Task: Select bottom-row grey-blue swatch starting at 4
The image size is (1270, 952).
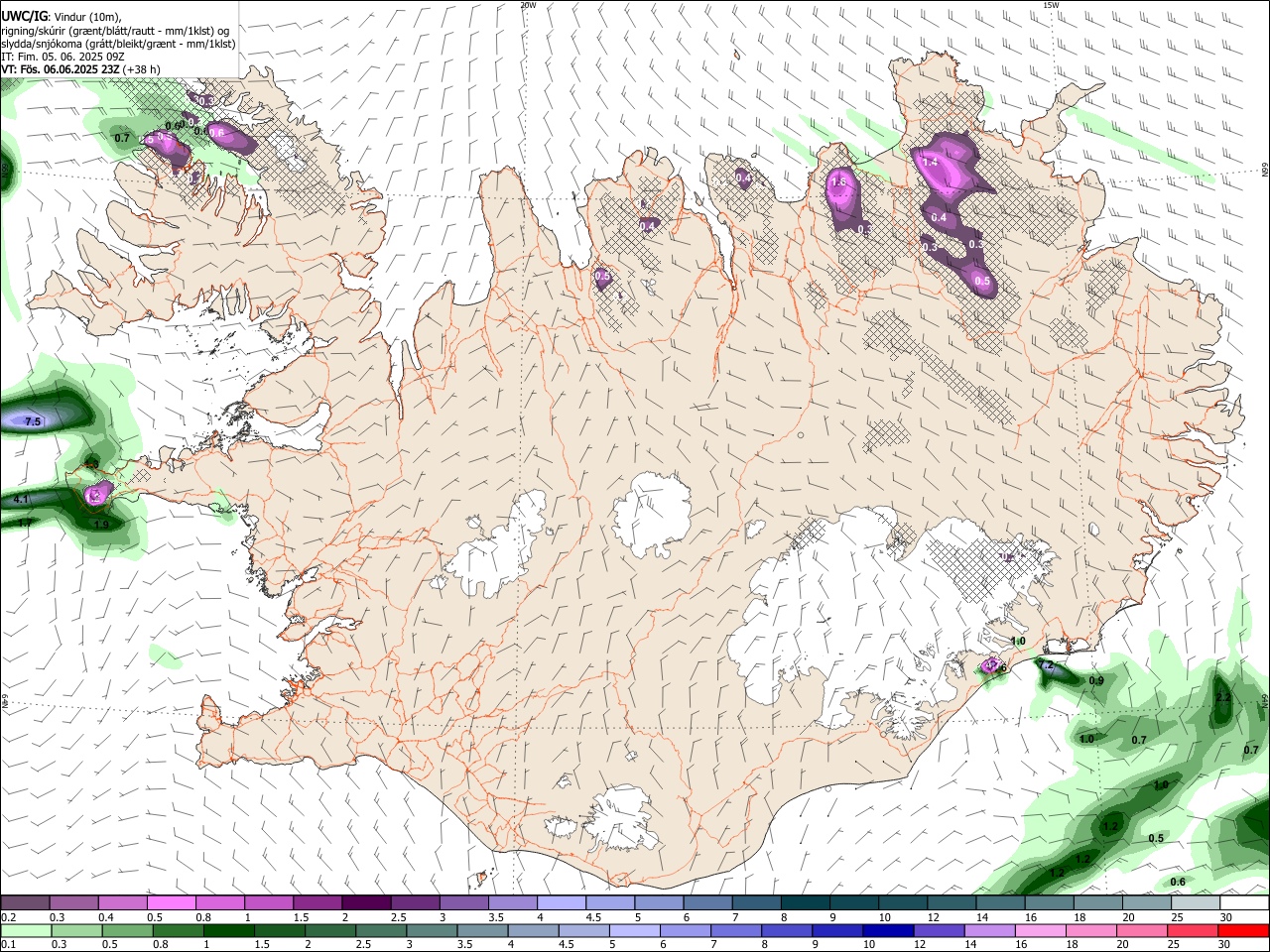Action: click(x=534, y=930)
